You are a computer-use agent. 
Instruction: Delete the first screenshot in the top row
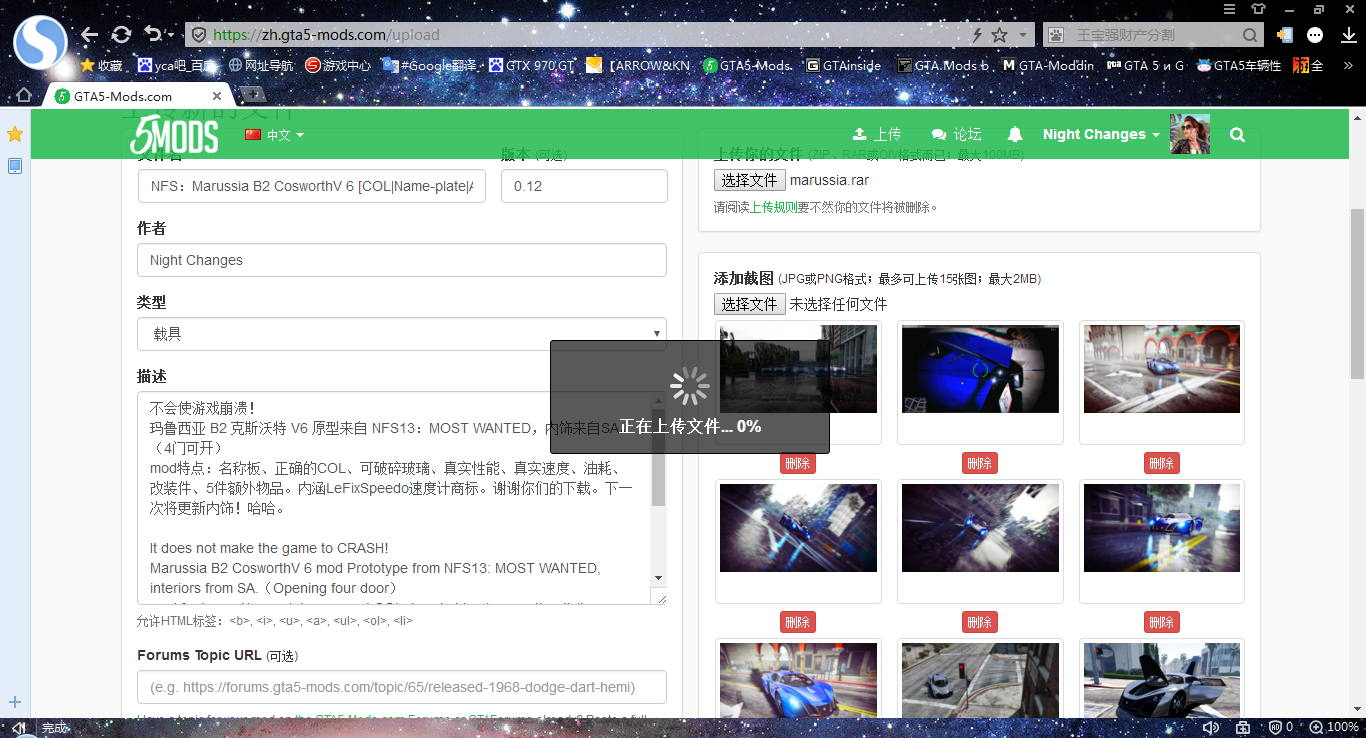798,463
